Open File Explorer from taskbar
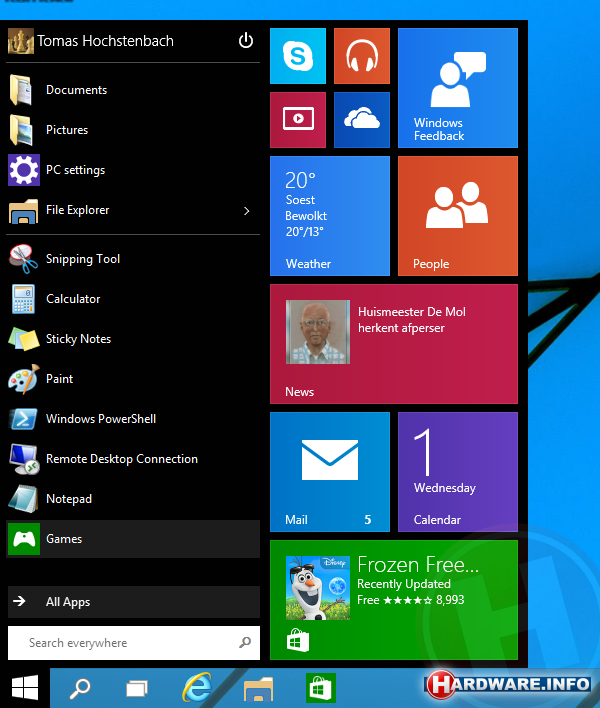This screenshot has height=708, width=600. pyautogui.click(x=258, y=689)
